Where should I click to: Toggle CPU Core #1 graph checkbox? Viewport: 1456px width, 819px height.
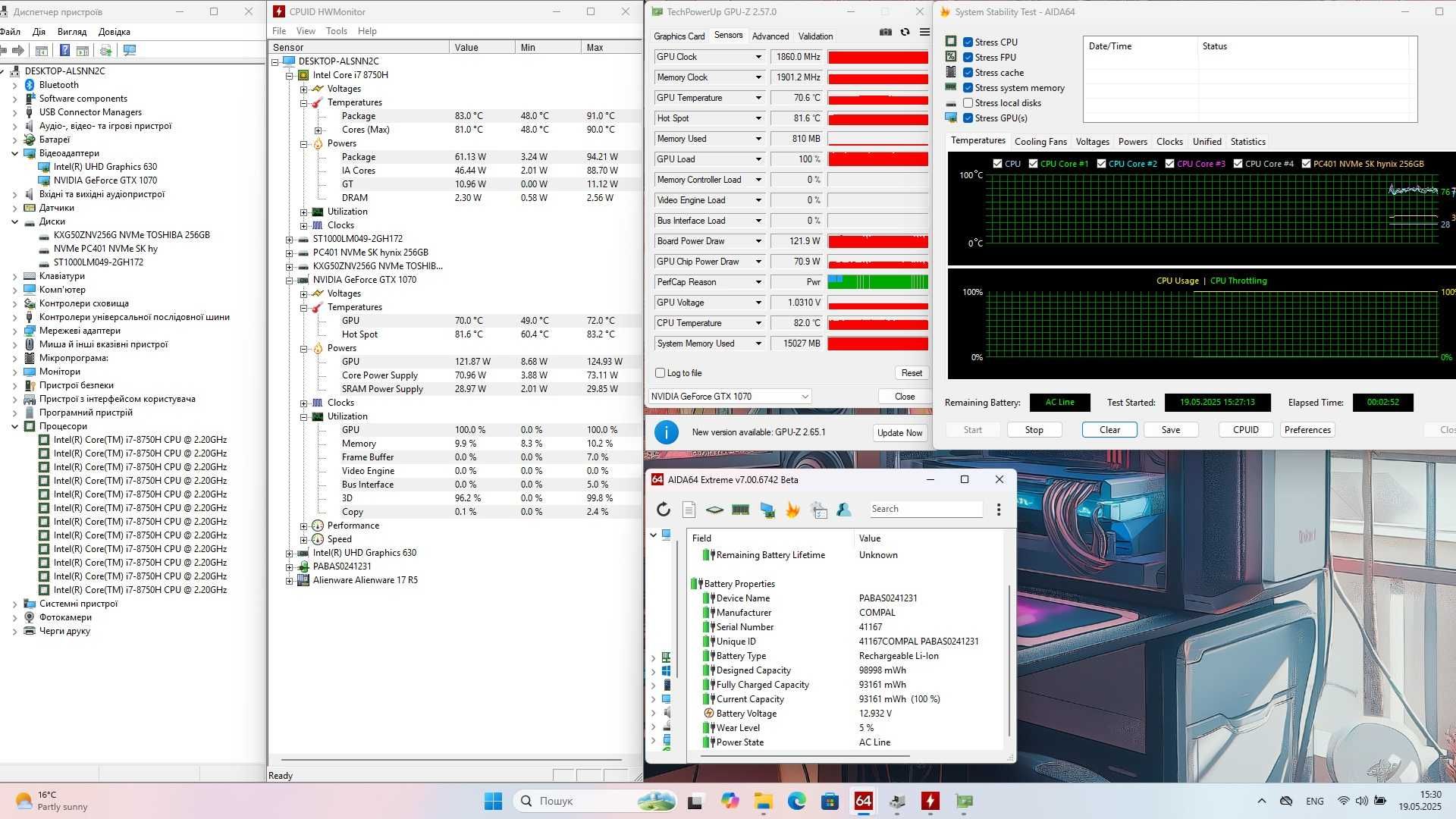pos(1033,164)
